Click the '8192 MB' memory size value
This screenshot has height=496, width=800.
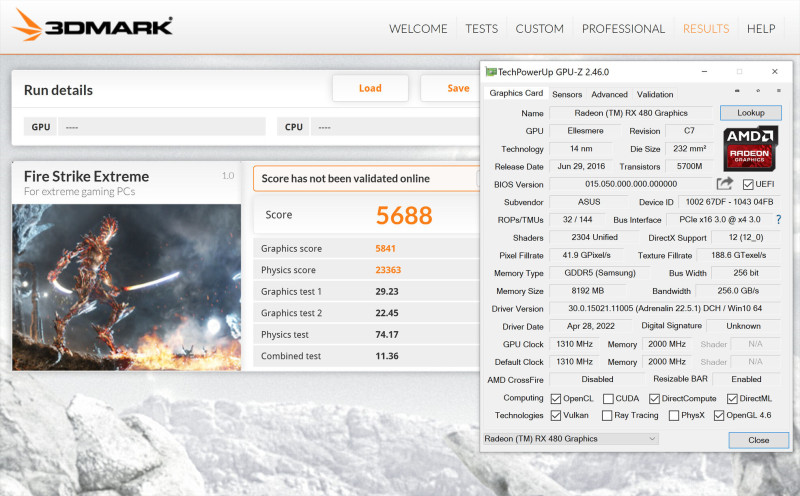coord(587,291)
